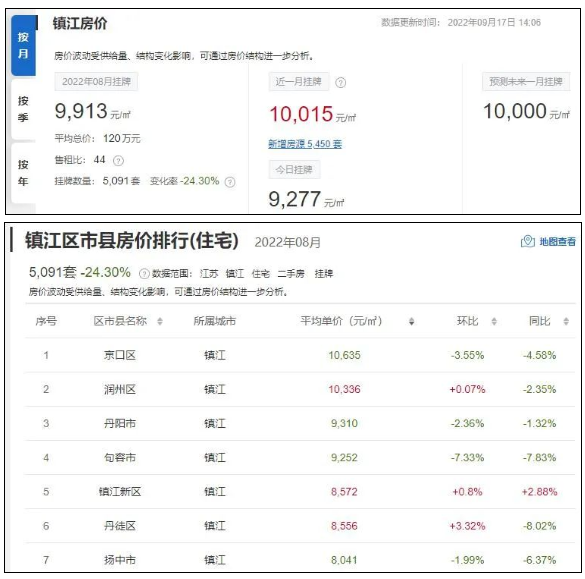Select 预测未来一月挂牌 label button
This screenshot has width=585, height=579.
526,81
